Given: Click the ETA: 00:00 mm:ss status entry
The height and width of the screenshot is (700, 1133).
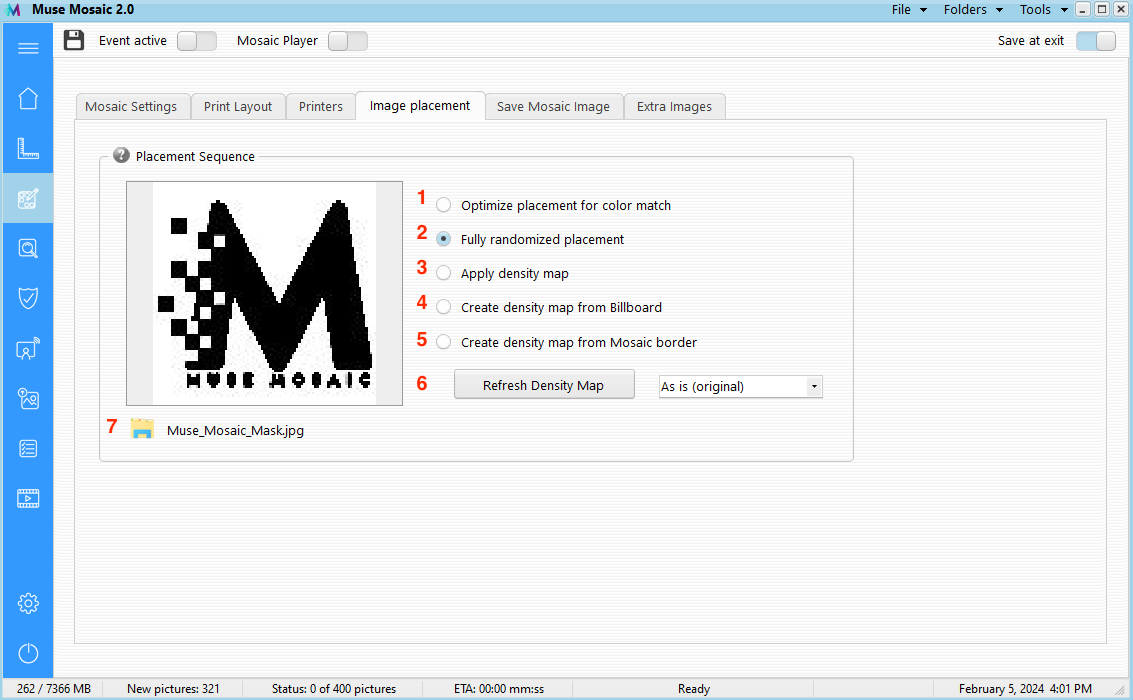Looking at the screenshot, I should (x=499, y=688).
